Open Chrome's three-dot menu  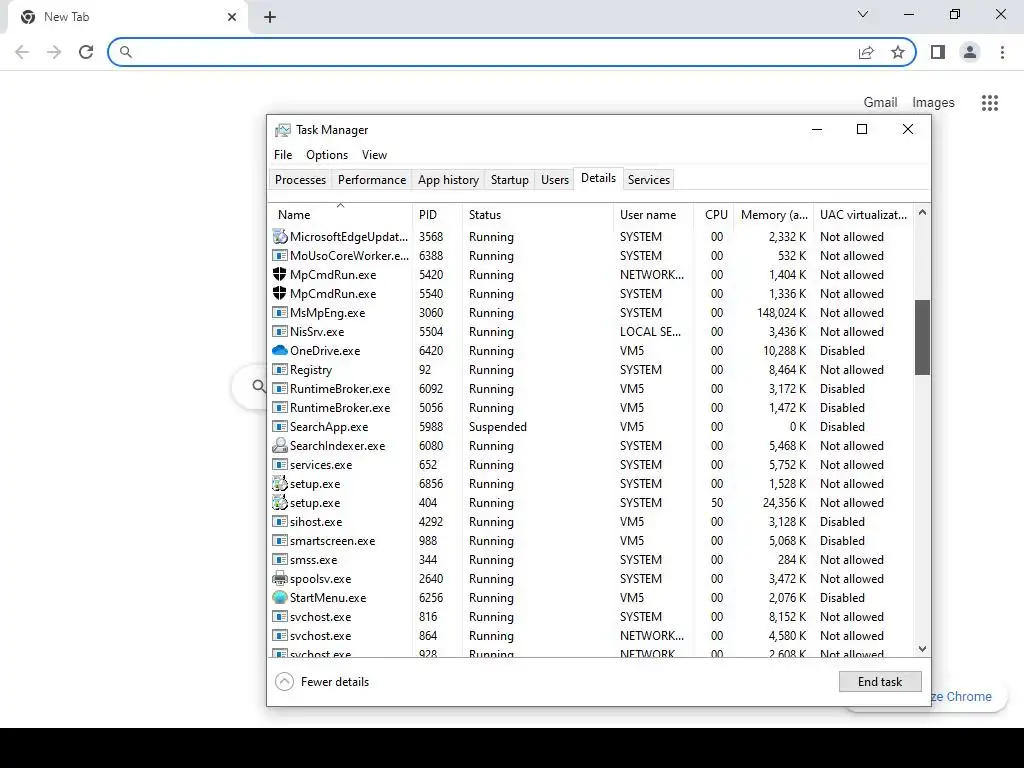(x=1002, y=52)
